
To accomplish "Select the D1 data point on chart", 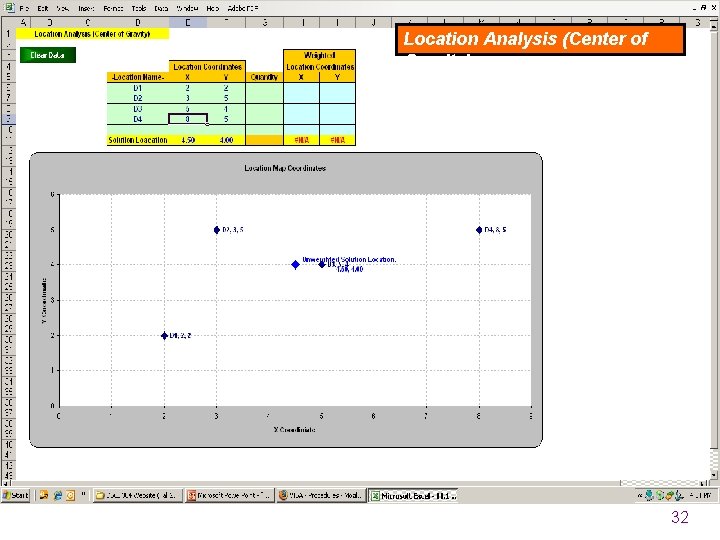I will coord(164,336).
